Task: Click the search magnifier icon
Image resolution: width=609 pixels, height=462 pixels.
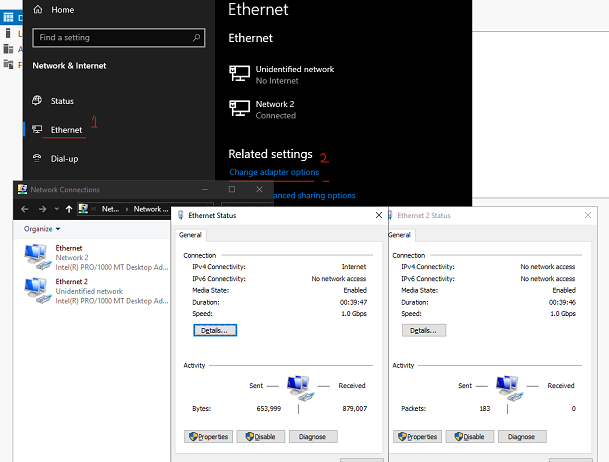Action: (x=197, y=38)
